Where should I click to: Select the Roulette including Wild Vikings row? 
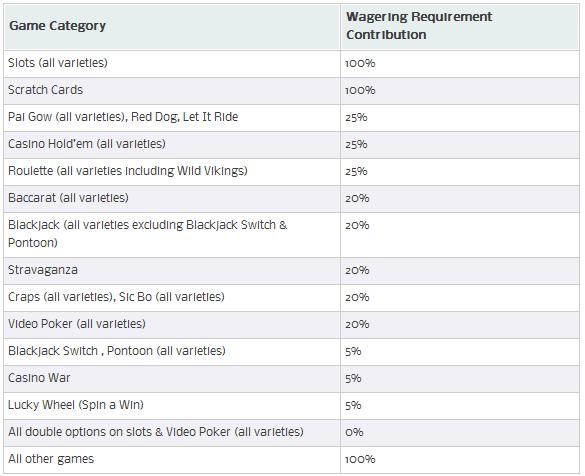pyautogui.click(x=291, y=172)
